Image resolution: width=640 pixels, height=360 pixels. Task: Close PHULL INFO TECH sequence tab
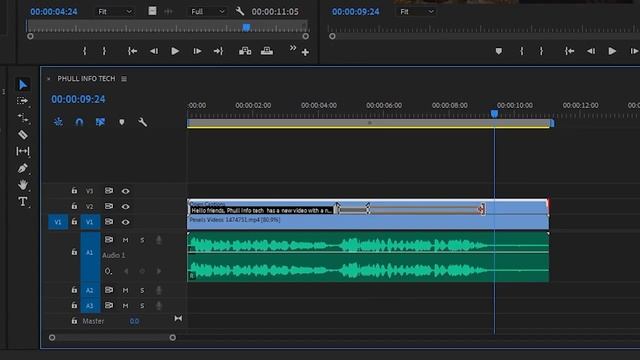tap(49, 79)
